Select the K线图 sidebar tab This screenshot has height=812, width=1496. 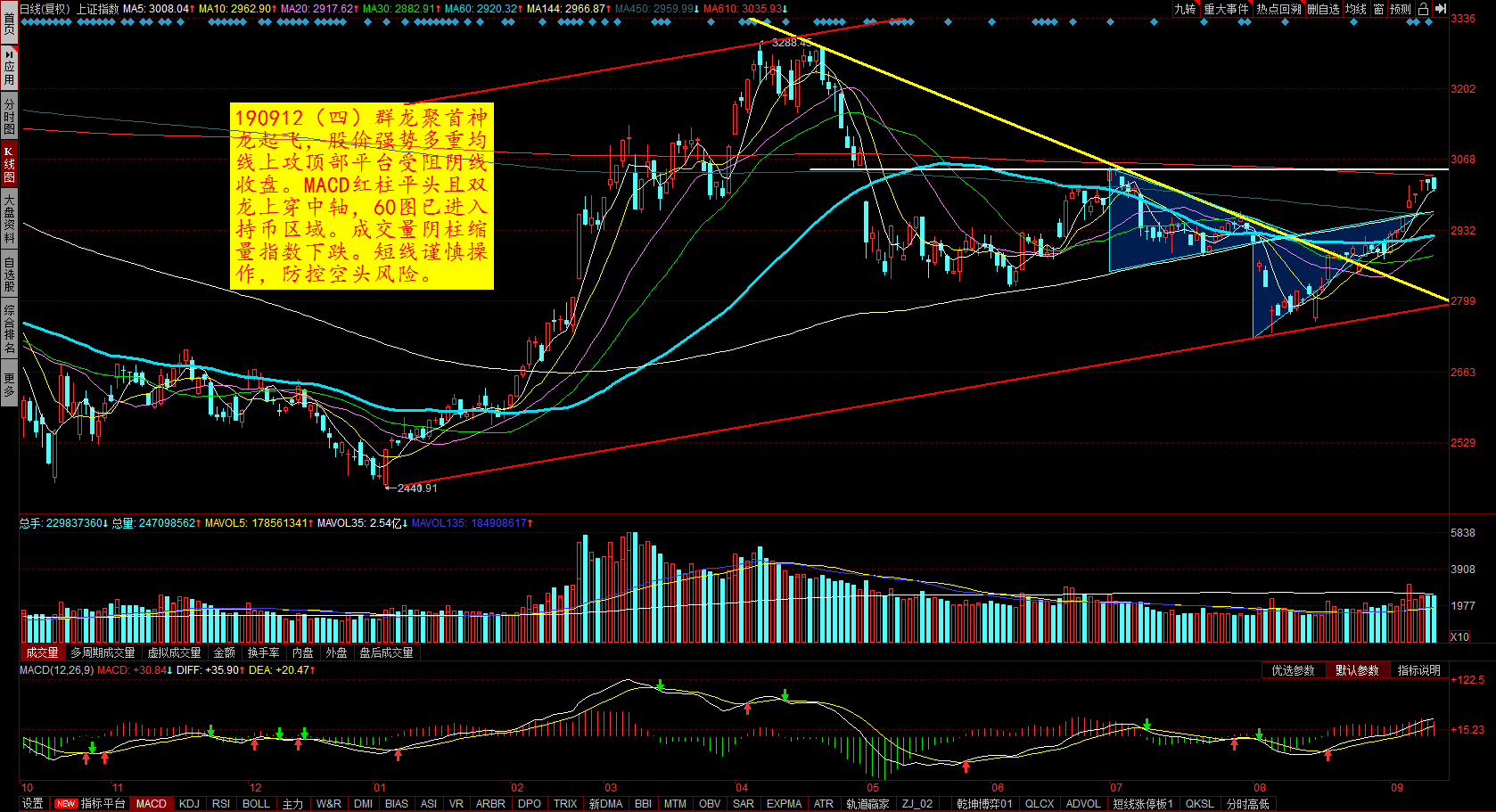coord(9,166)
